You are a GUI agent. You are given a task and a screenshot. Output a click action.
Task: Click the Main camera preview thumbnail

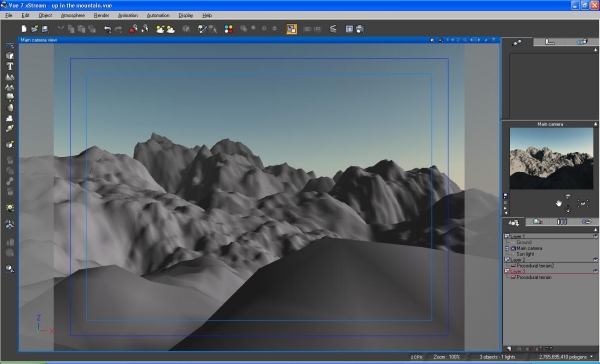pos(551,158)
